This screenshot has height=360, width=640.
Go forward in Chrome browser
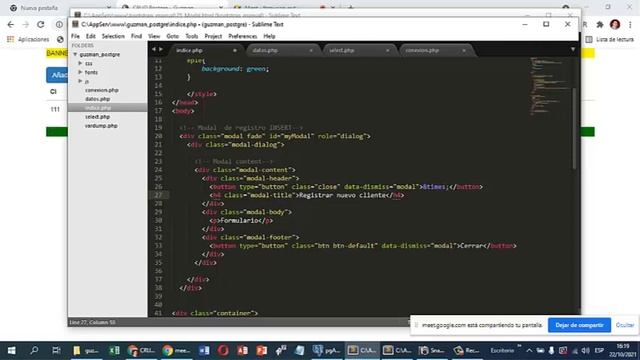(26, 24)
